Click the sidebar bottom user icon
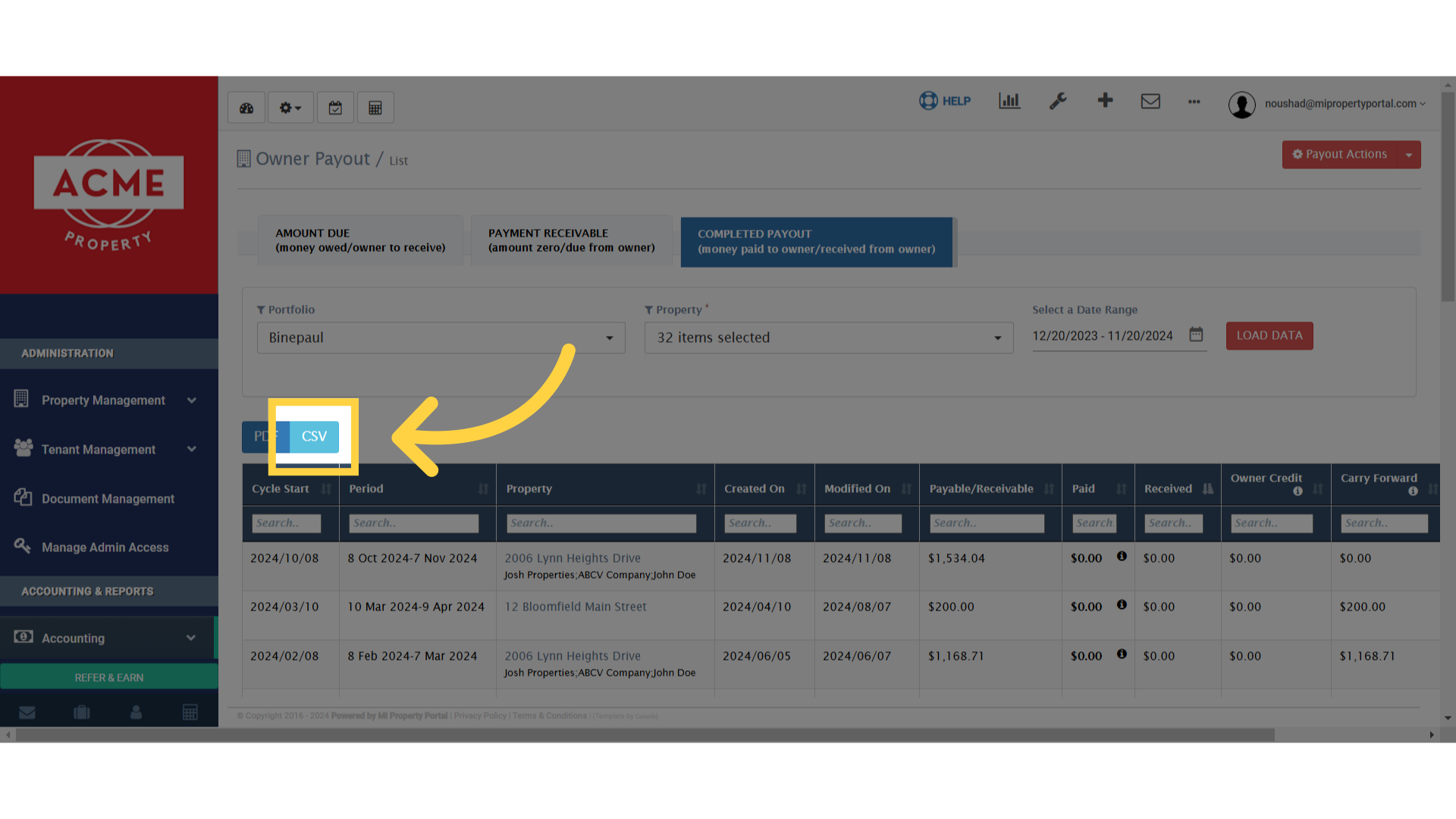Viewport: 1456px width, 819px height. (136, 713)
